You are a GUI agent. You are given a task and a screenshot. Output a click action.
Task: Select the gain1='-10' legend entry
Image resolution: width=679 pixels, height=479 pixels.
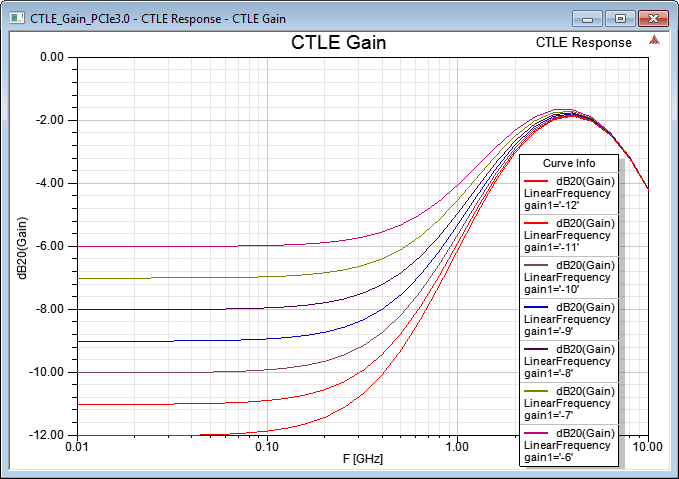(x=569, y=277)
